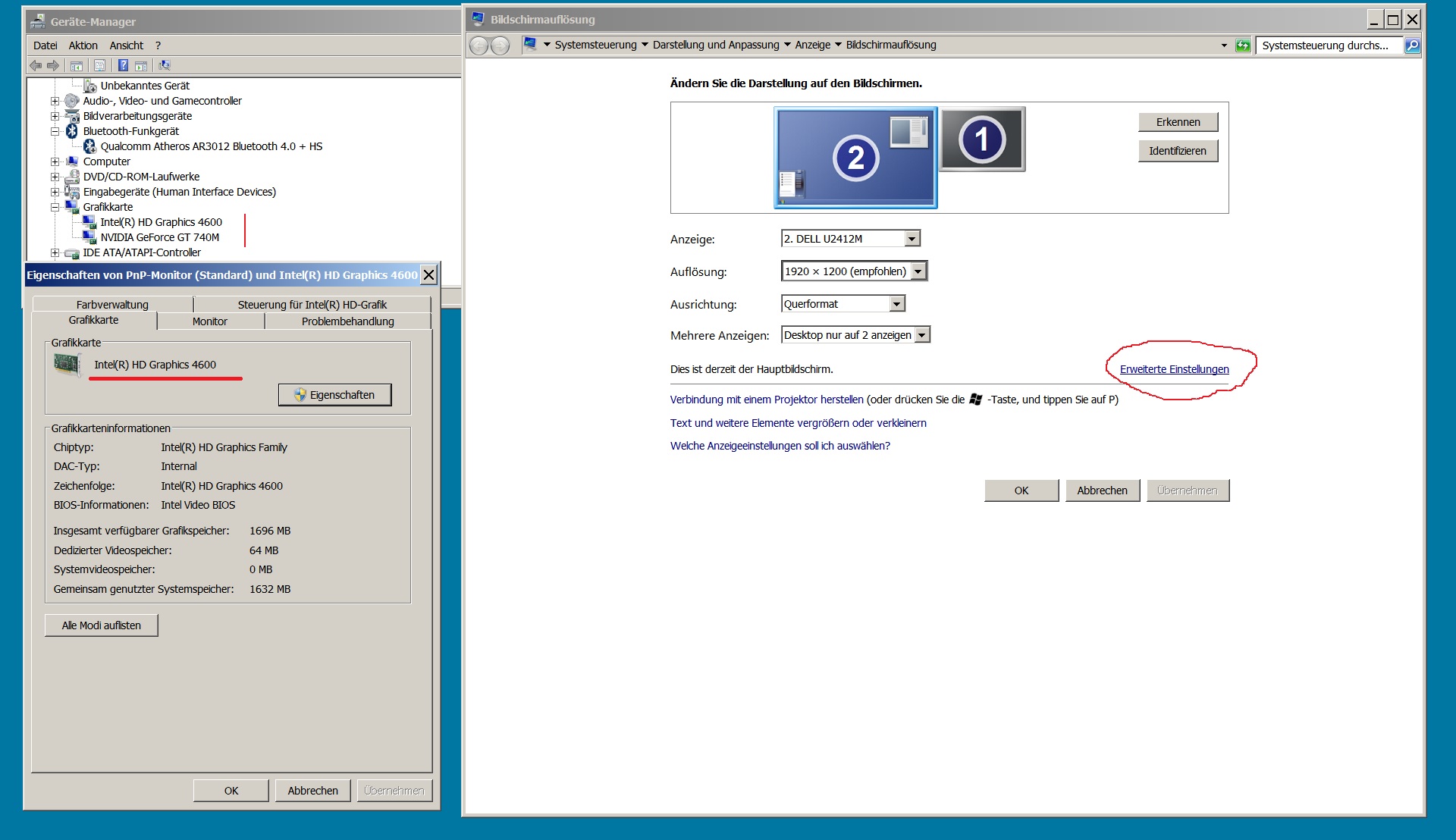
Task: Click the Help icon in Geräte-Manager toolbar
Action: point(123,66)
